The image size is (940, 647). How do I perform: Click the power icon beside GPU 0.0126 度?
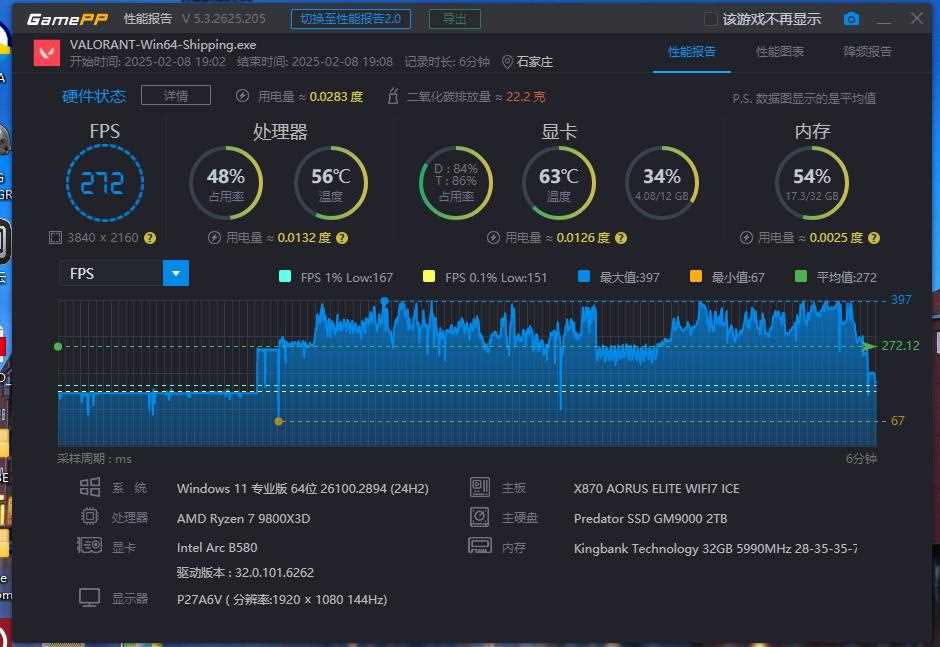pyautogui.click(x=493, y=238)
